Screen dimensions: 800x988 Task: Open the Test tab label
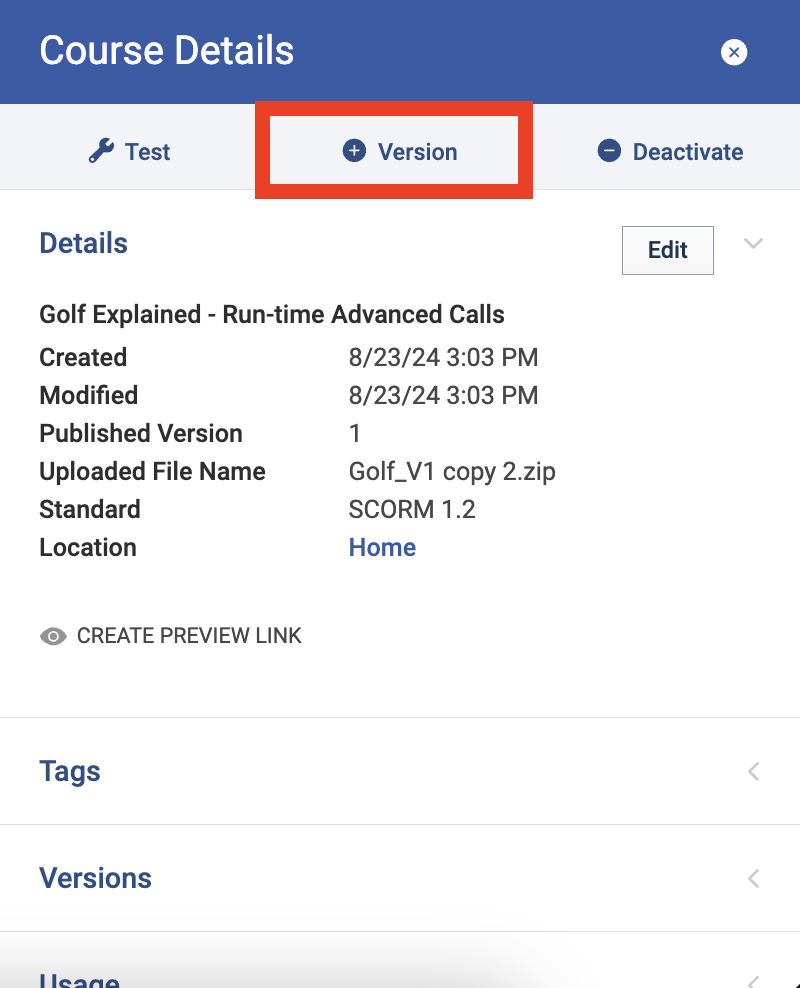pos(147,152)
